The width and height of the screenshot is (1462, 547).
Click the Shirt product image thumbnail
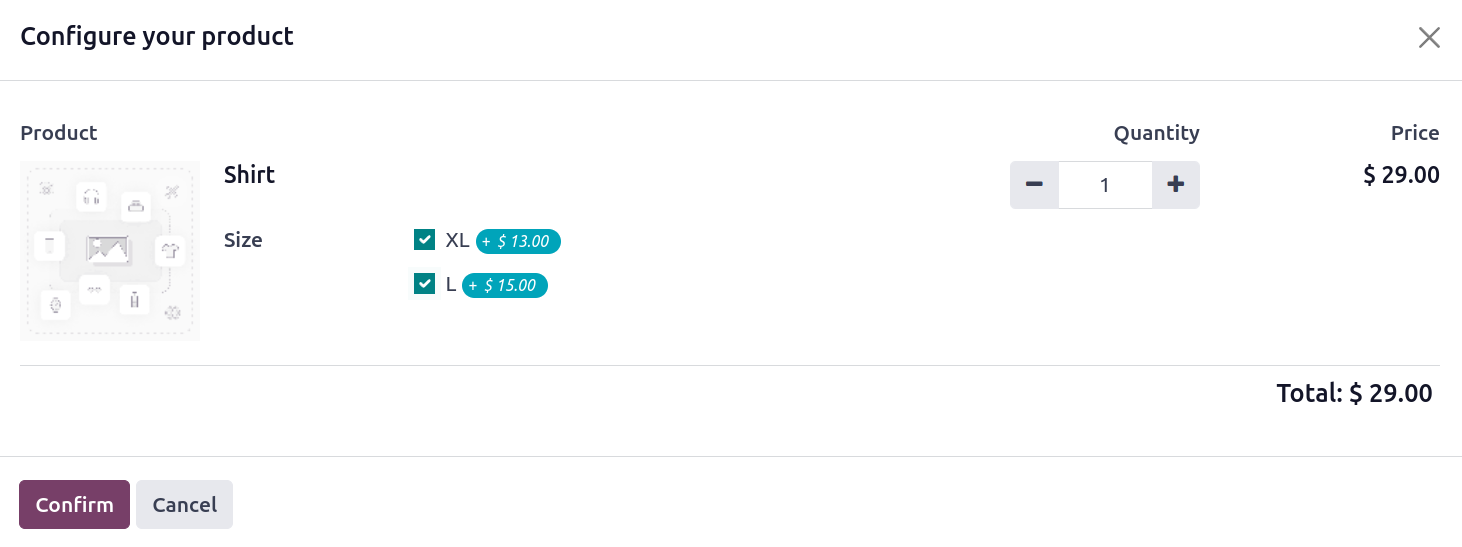[110, 251]
